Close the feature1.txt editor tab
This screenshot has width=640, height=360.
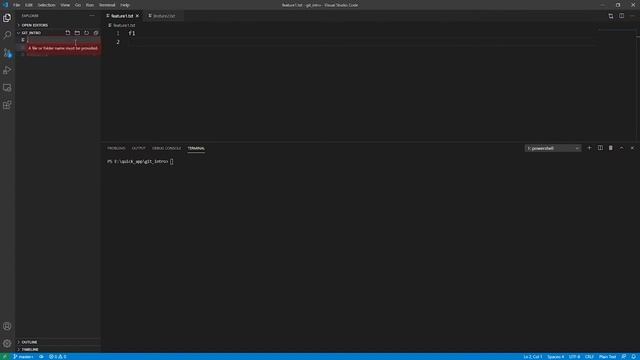(137, 16)
